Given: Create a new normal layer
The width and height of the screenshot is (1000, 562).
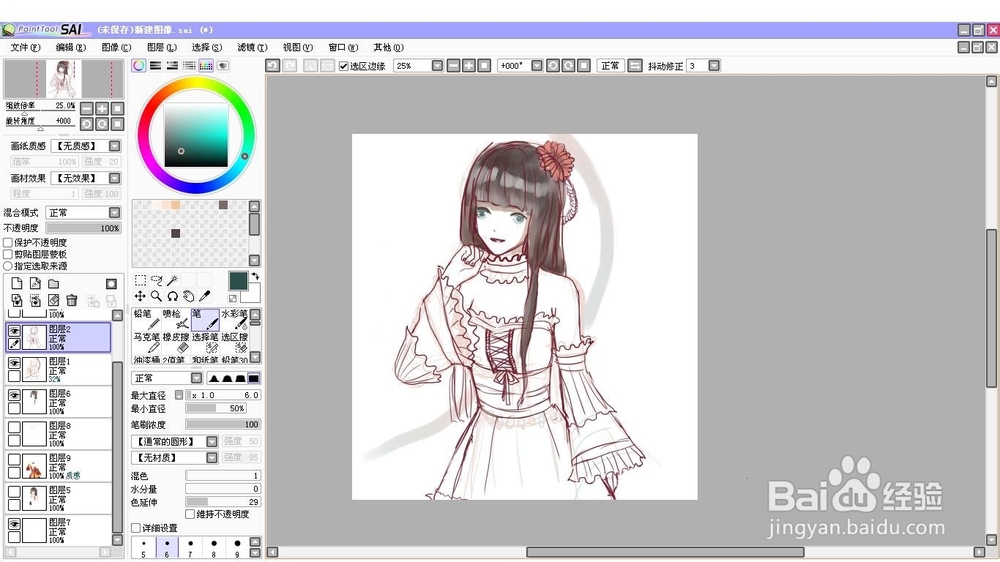Looking at the screenshot, I should tap(17, 283).
